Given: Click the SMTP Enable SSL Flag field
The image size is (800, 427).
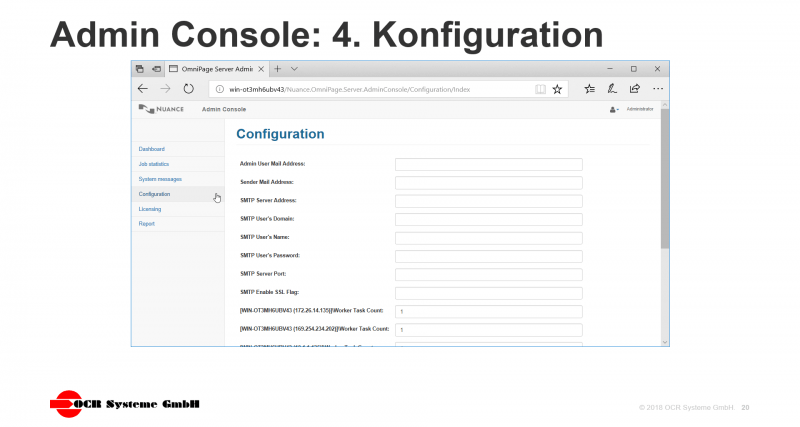Looking at the screenshot, I should click(x=489, y=293).
